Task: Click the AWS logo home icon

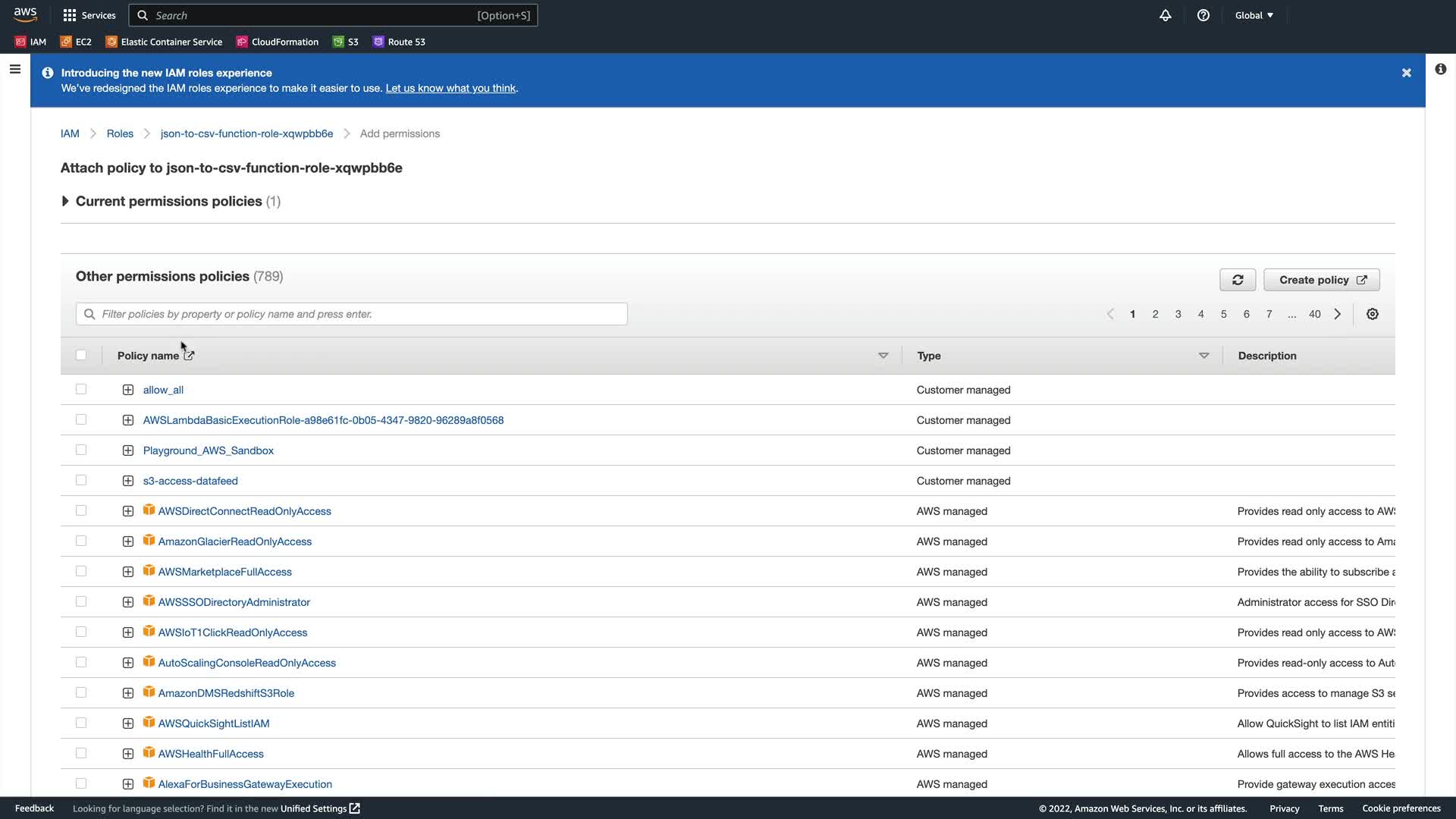Action: pyautogui.click(x=25, y=14)
